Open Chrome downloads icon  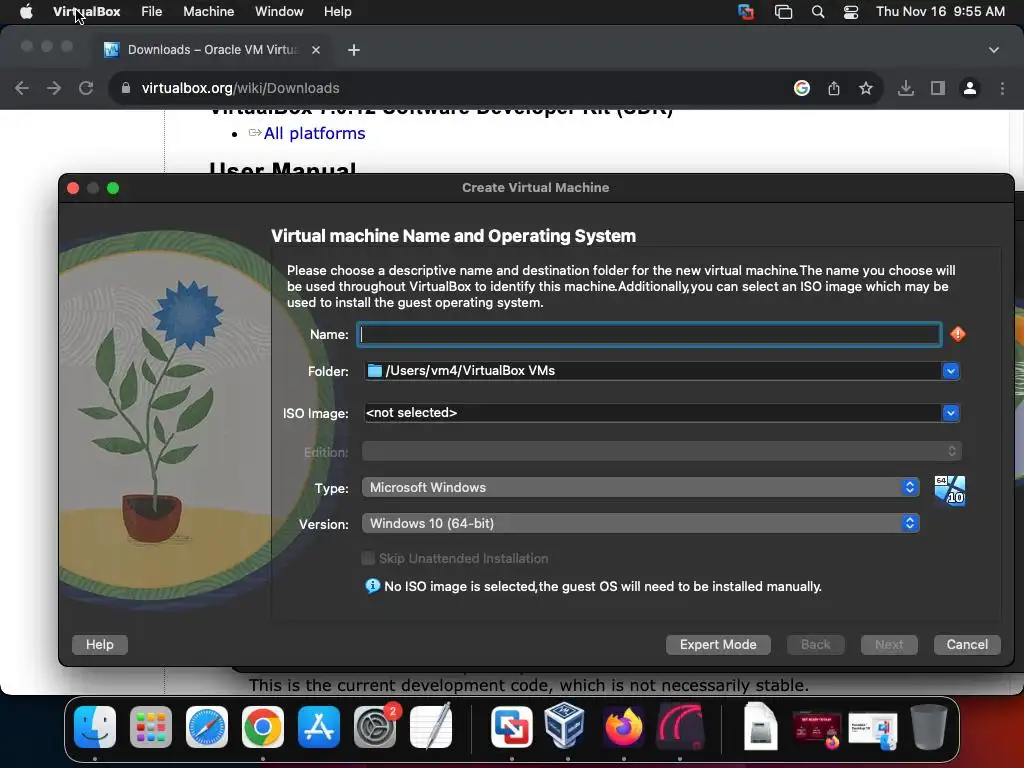pyautogui.click(x=906, y=88)
